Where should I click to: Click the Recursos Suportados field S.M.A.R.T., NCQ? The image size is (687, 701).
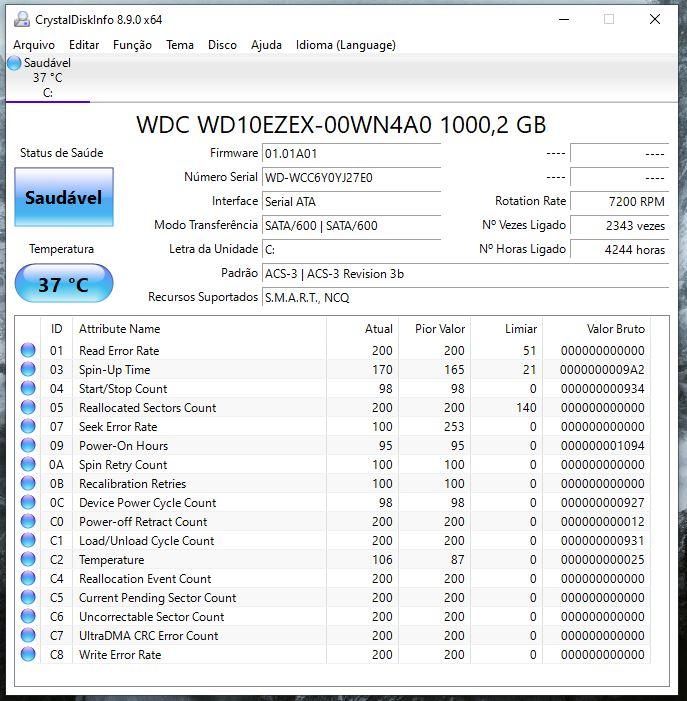point(465,297)
